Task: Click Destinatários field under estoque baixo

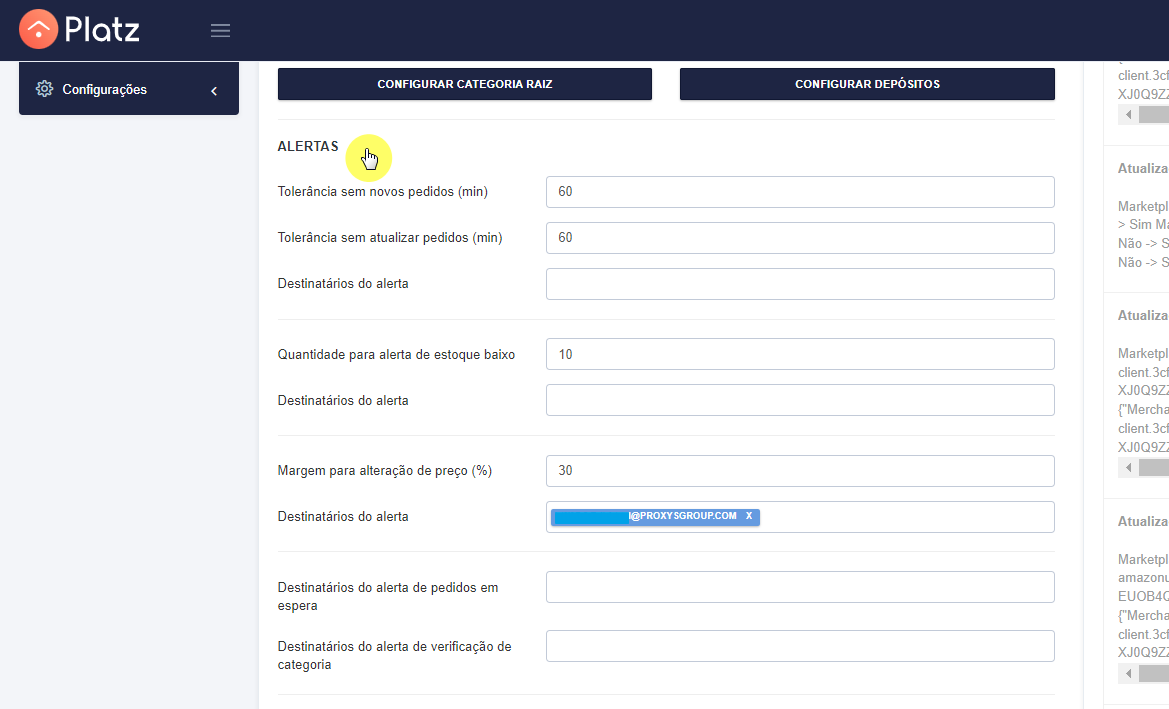Action: pyautogui.click(x=800, y=400)
